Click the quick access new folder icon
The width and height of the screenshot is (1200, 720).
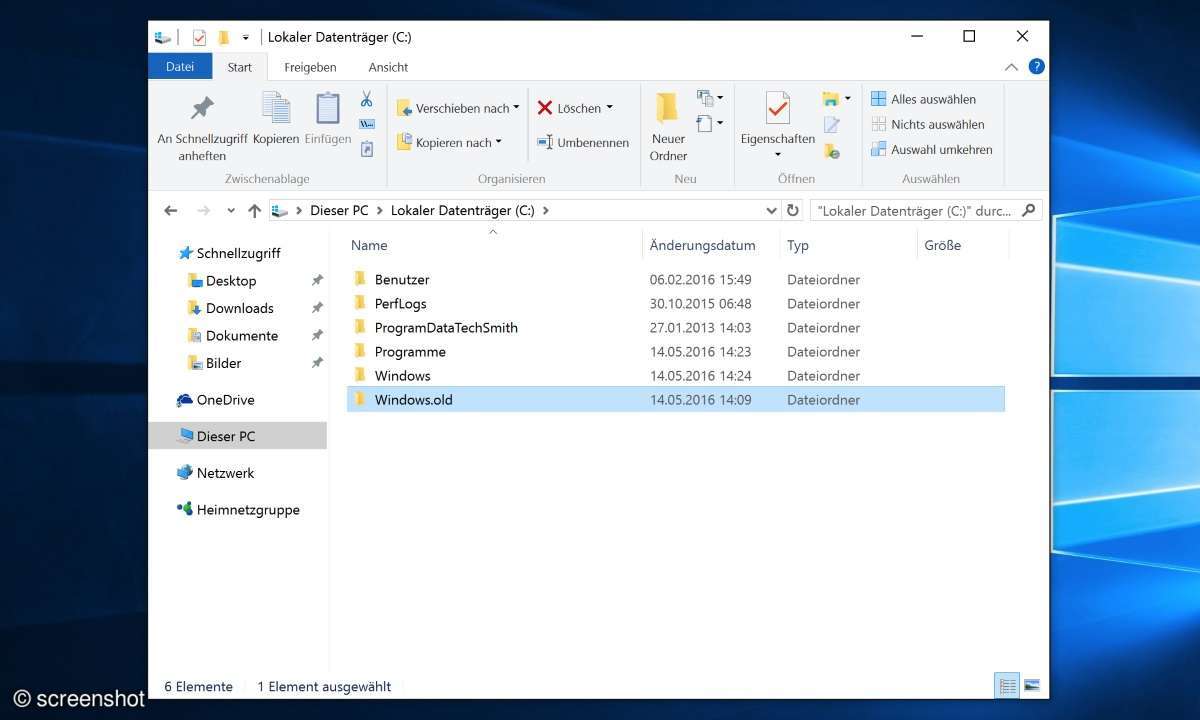tap(223, 37)
